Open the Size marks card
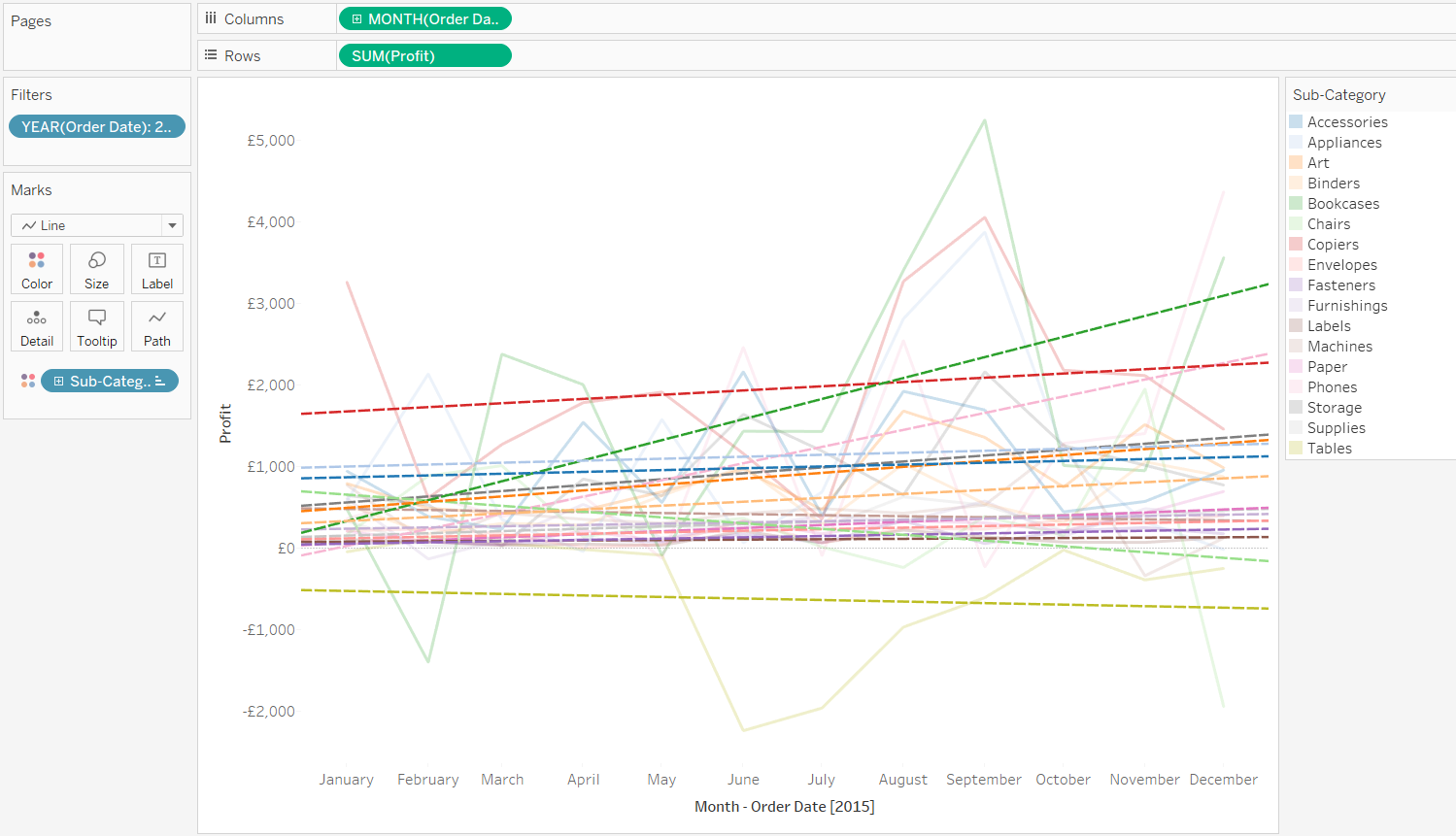This screenshot has width=1456, height=836. (x=96, y=269)
